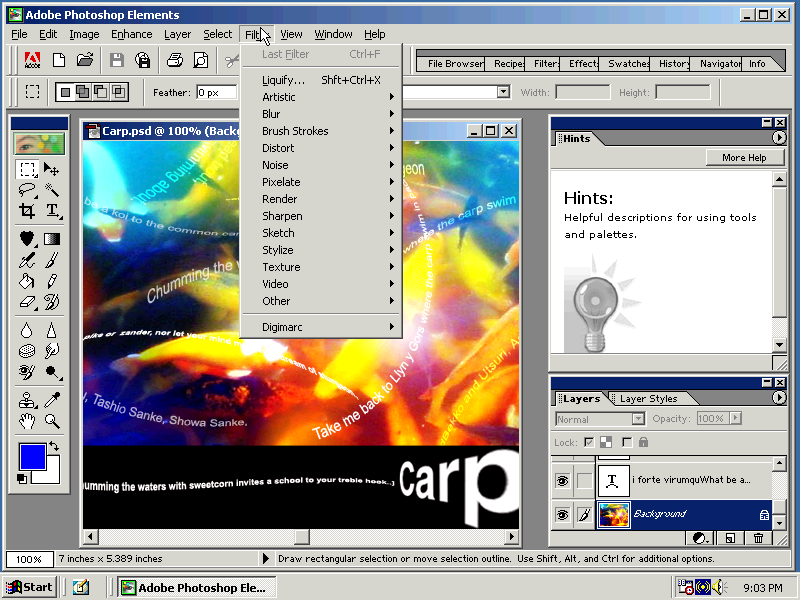This screenshot has width=800, height=600.
Task: Click the Adobe Photoshop Elements taskbar button
Action: (197, 588)
